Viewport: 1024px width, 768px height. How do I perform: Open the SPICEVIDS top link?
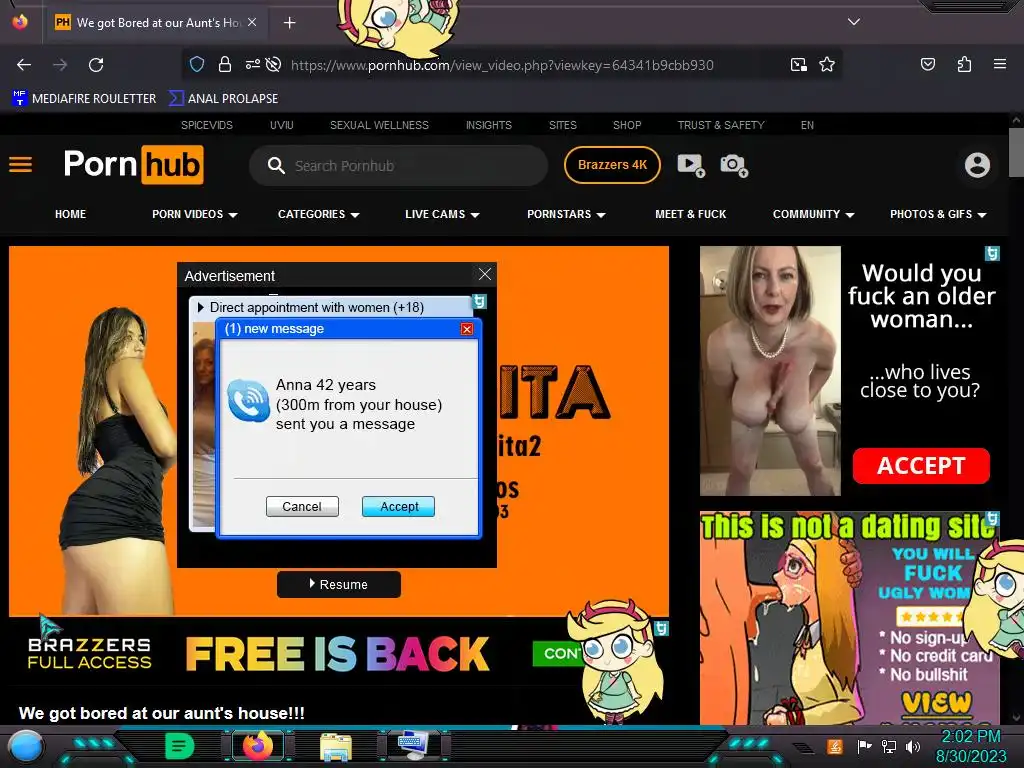click(x=206, y=125)
